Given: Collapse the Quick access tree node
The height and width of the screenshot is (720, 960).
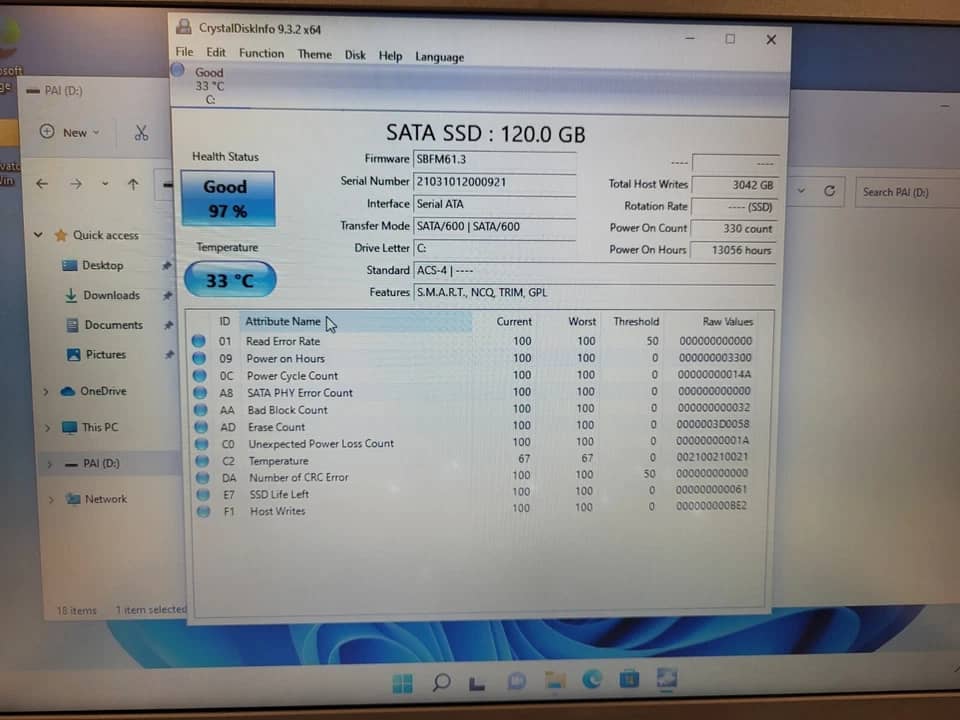Looking at the screenshot, I should click(38, 234).
